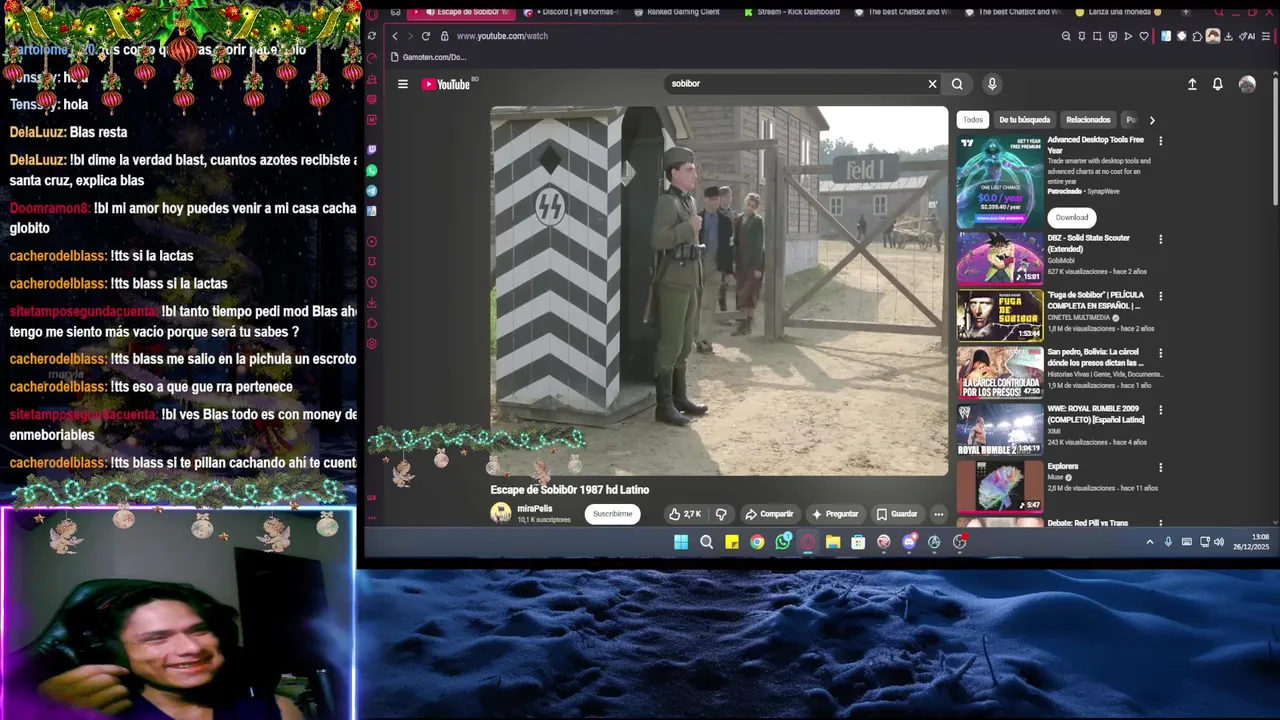Screen dimensions: 1280x720
Task: Open the browser easy setup menu icon
Action: (x=1266, y=36)
